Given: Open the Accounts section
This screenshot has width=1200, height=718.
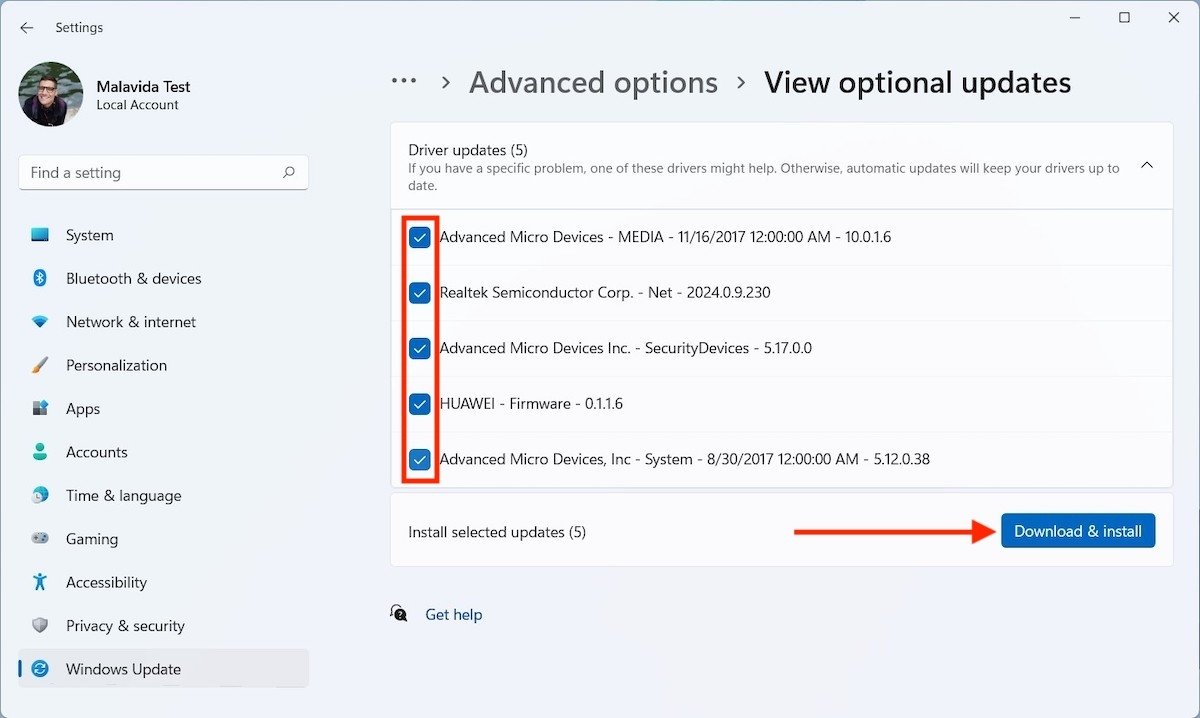Looking at the screenshot, I should [x=163, y=452].
